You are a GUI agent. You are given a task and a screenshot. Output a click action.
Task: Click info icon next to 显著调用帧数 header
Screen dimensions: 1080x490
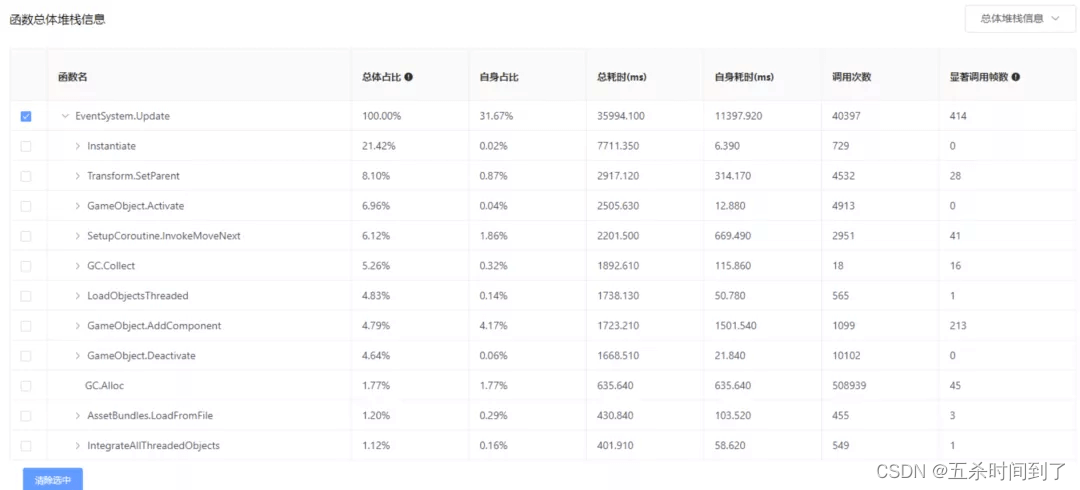click(x=1016, y=77)
